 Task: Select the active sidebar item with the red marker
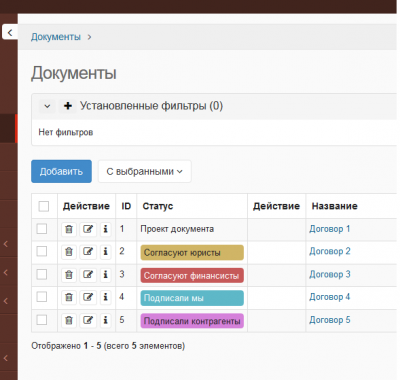(x=9, y=129)
